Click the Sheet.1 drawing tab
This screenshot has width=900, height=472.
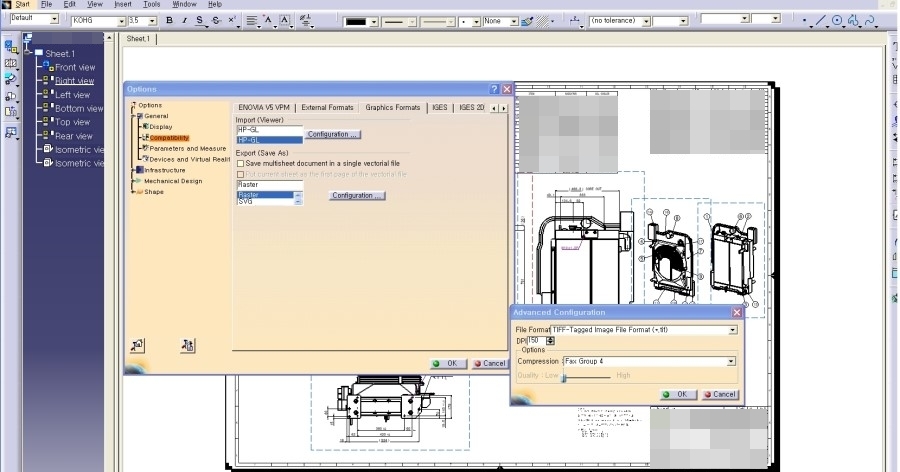[138, 39]
